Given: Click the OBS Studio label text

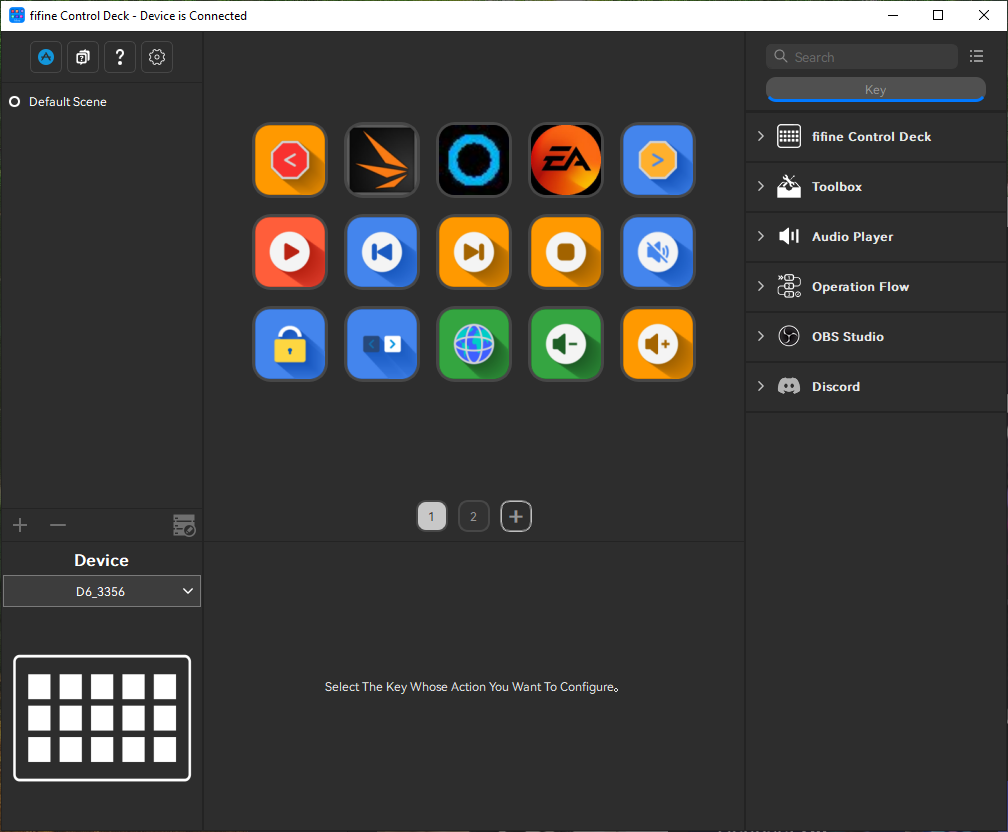Looking at the screenshot, I should click(847, 336).
